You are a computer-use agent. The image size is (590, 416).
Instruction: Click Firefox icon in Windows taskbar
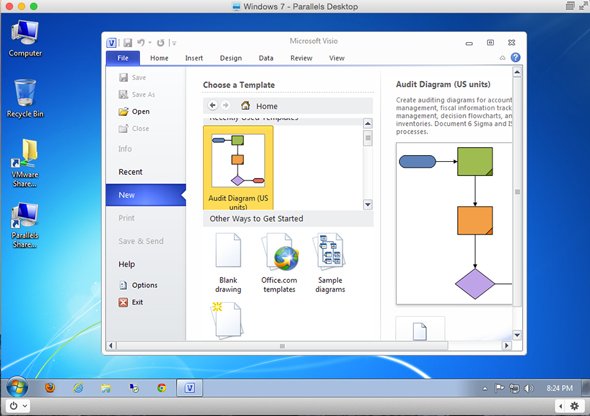(x=50, y=387)
